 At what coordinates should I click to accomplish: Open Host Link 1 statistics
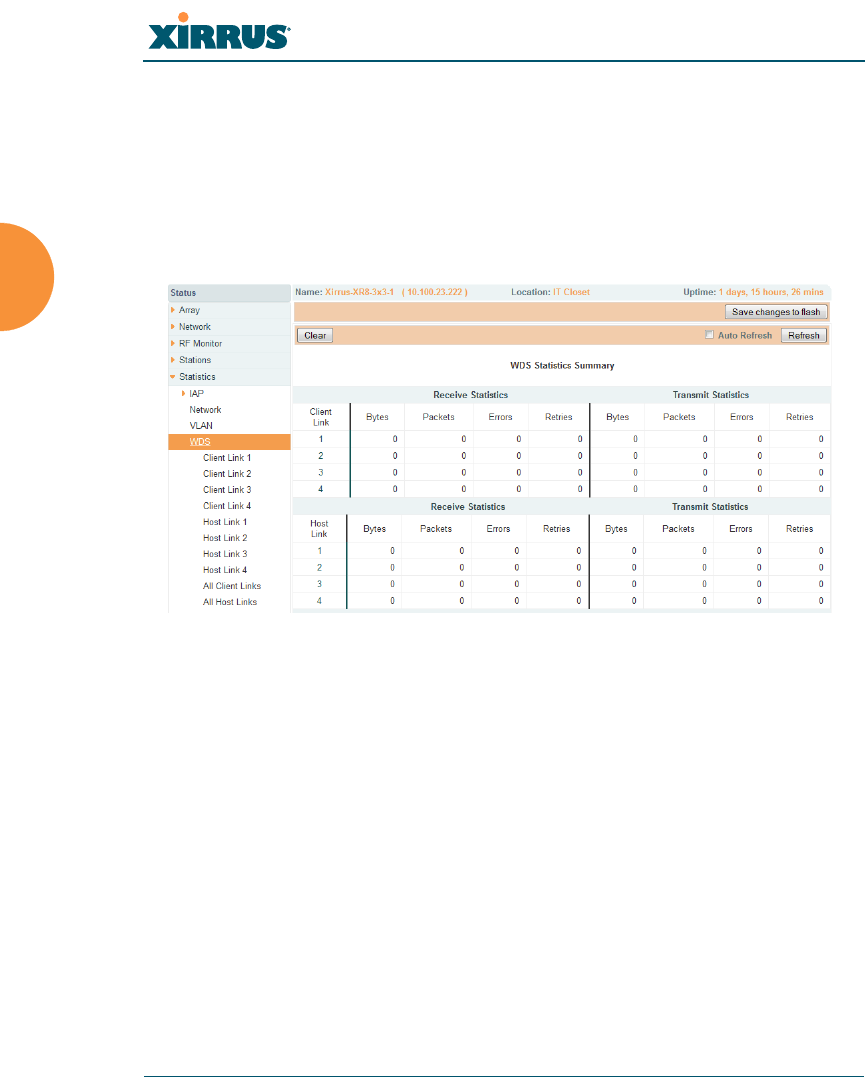pos(225,522)
